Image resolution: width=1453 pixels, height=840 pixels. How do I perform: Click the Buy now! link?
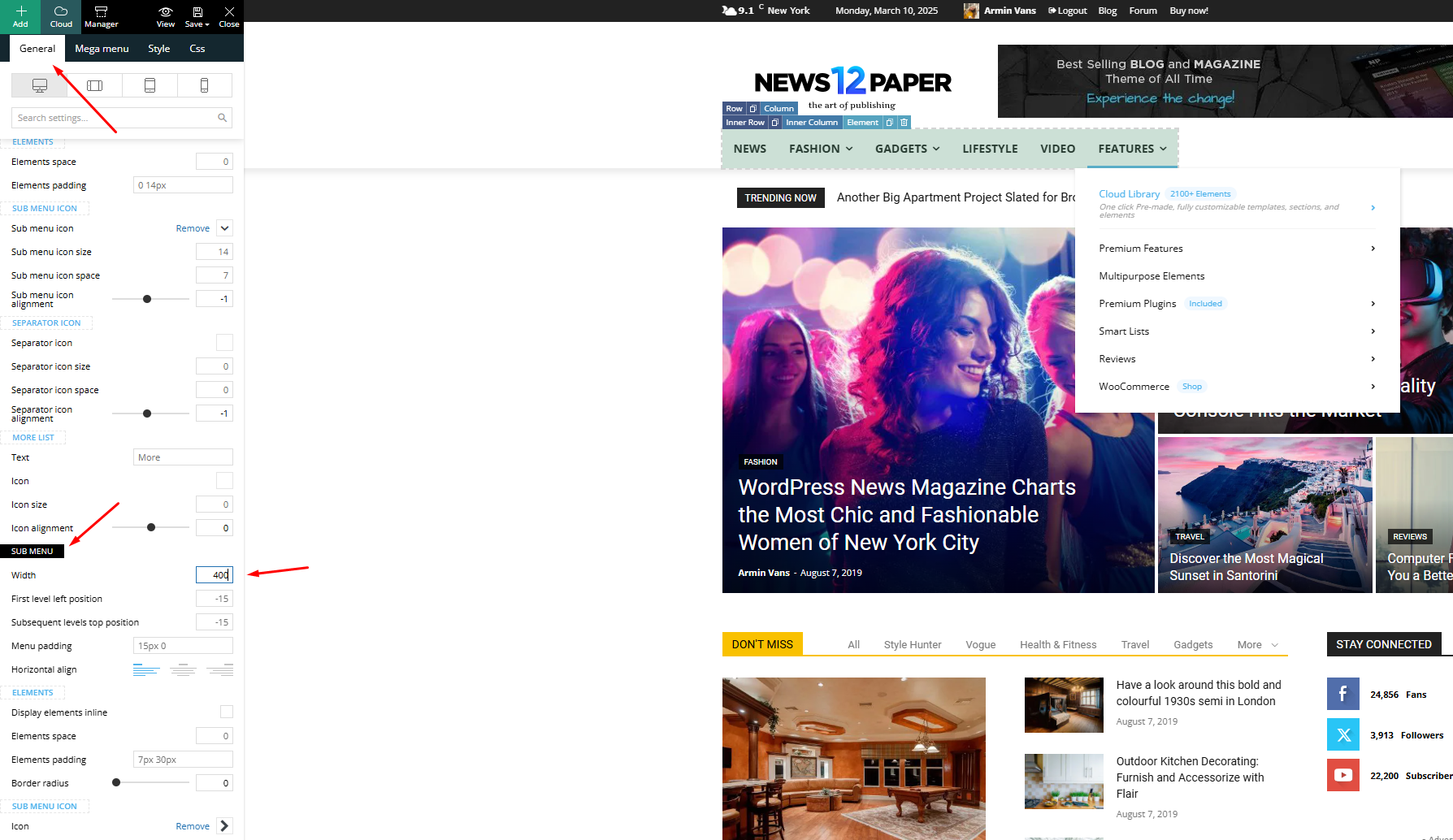click(1188, 11)
